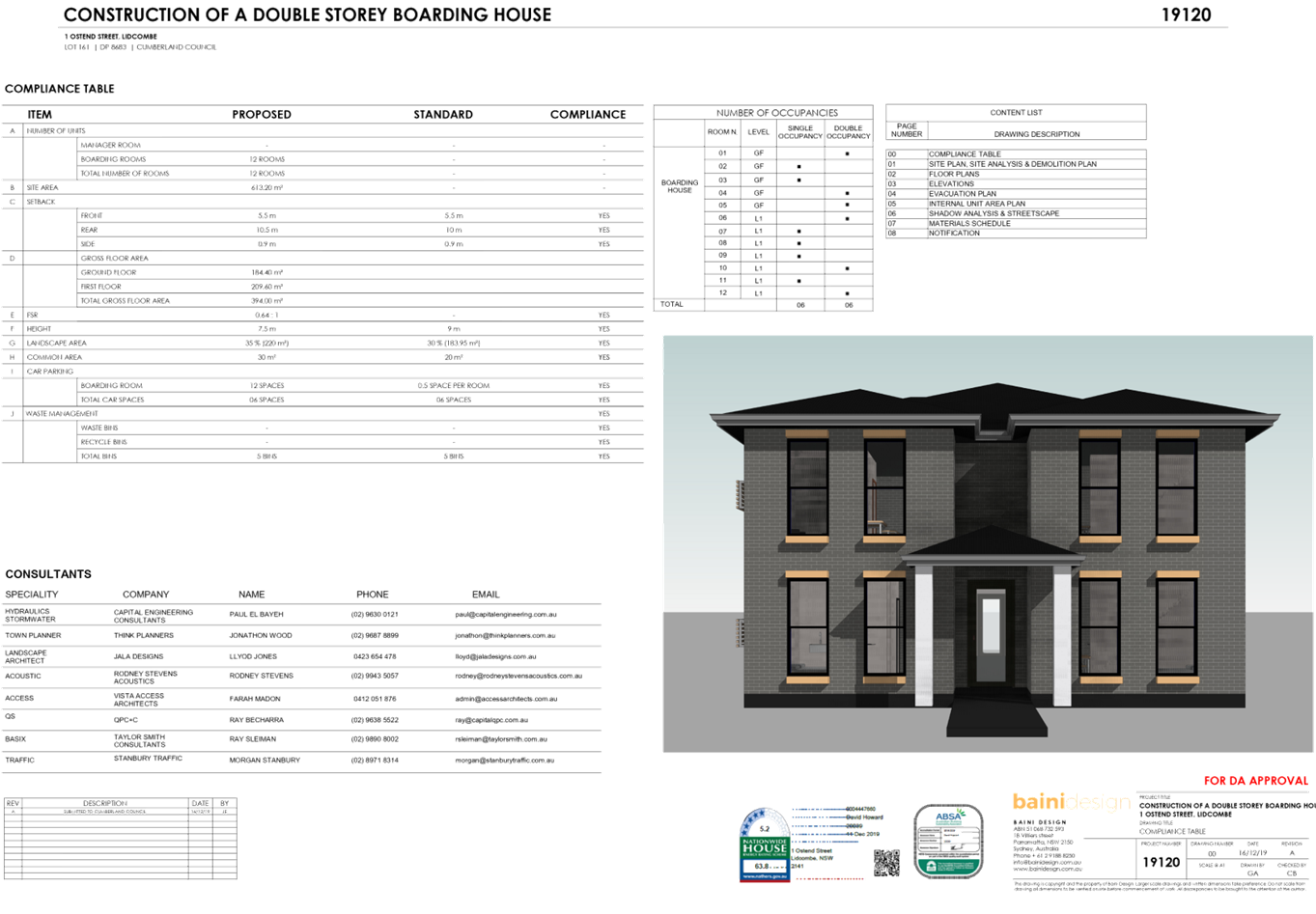Click the ABSA certification stamp
The image size is (1316, 914).
pyautogui.click(x=948, y=842)
